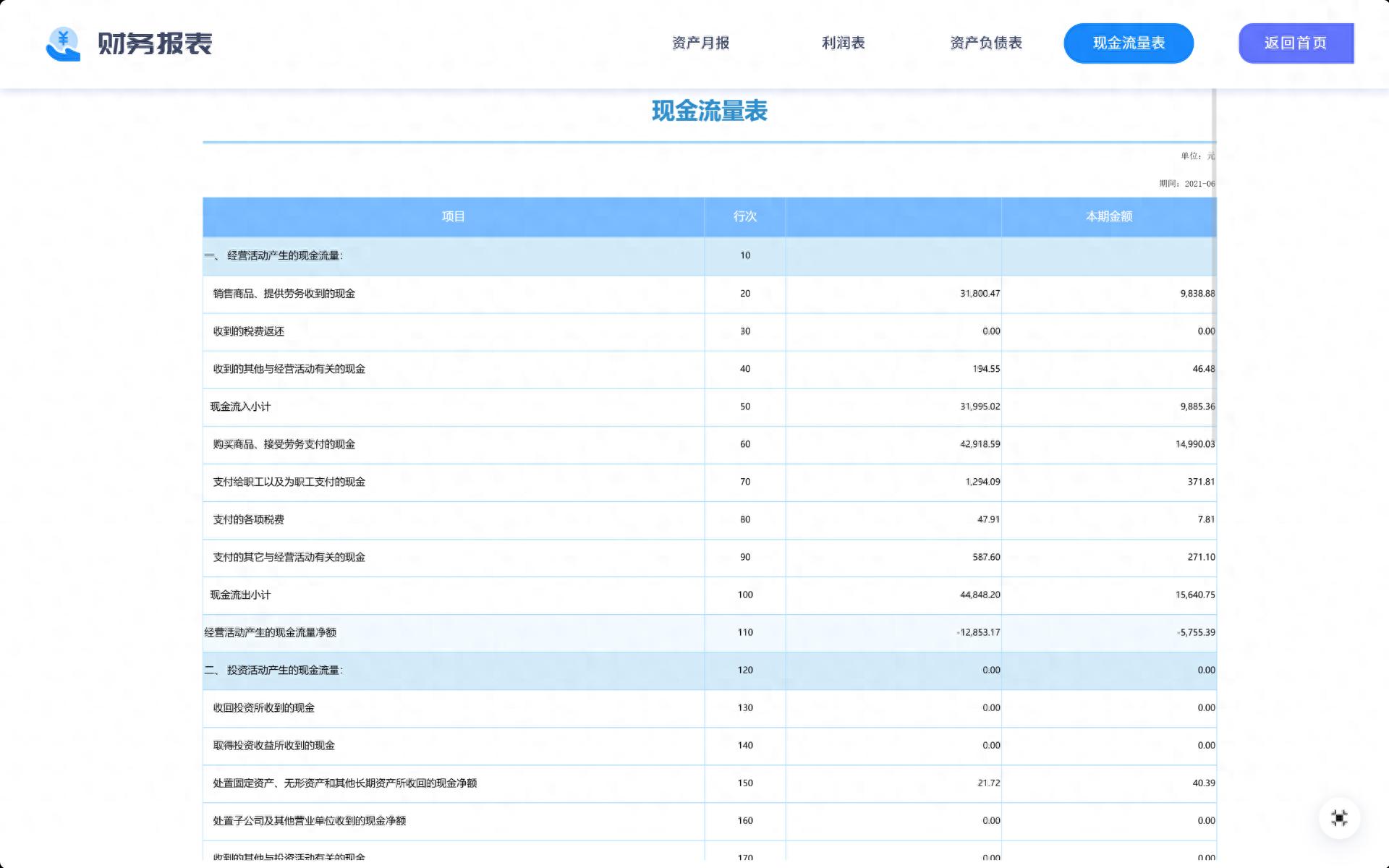Click the shrink/fullscreen icon at bottom right
Viewport: 1389px width, 868px height.
1339,817
